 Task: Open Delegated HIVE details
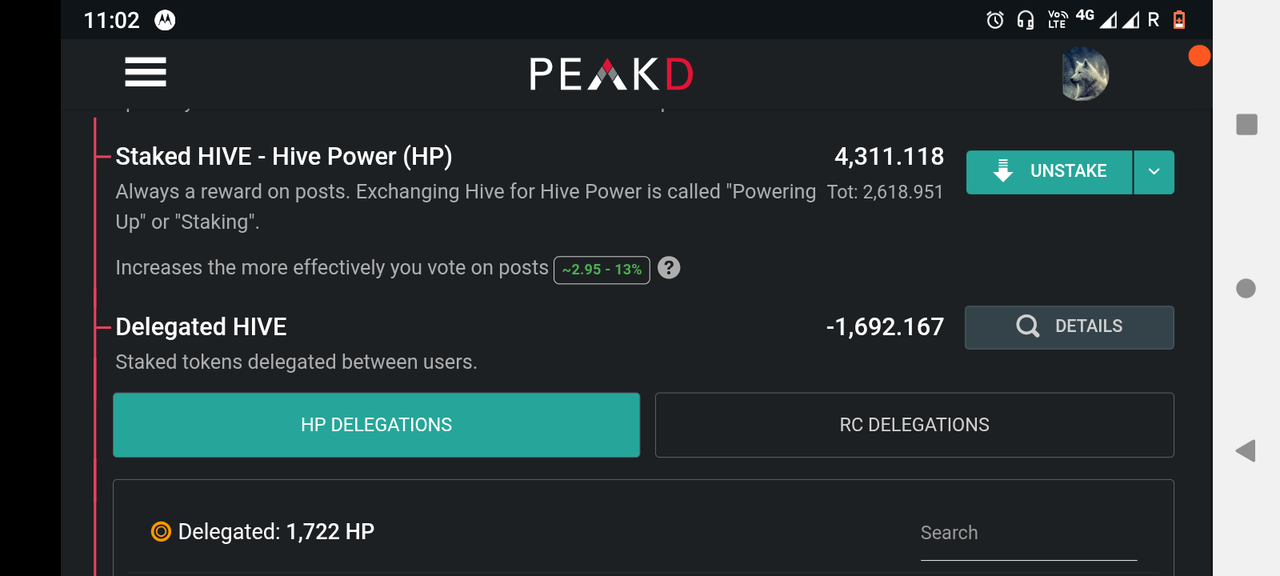pyautogui.click(x=1069, y=327)
